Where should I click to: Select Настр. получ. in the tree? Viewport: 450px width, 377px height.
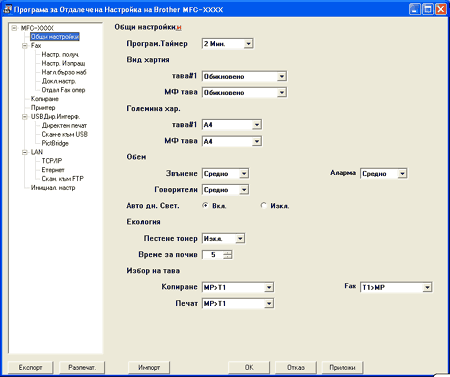click(x=60, y=54)
